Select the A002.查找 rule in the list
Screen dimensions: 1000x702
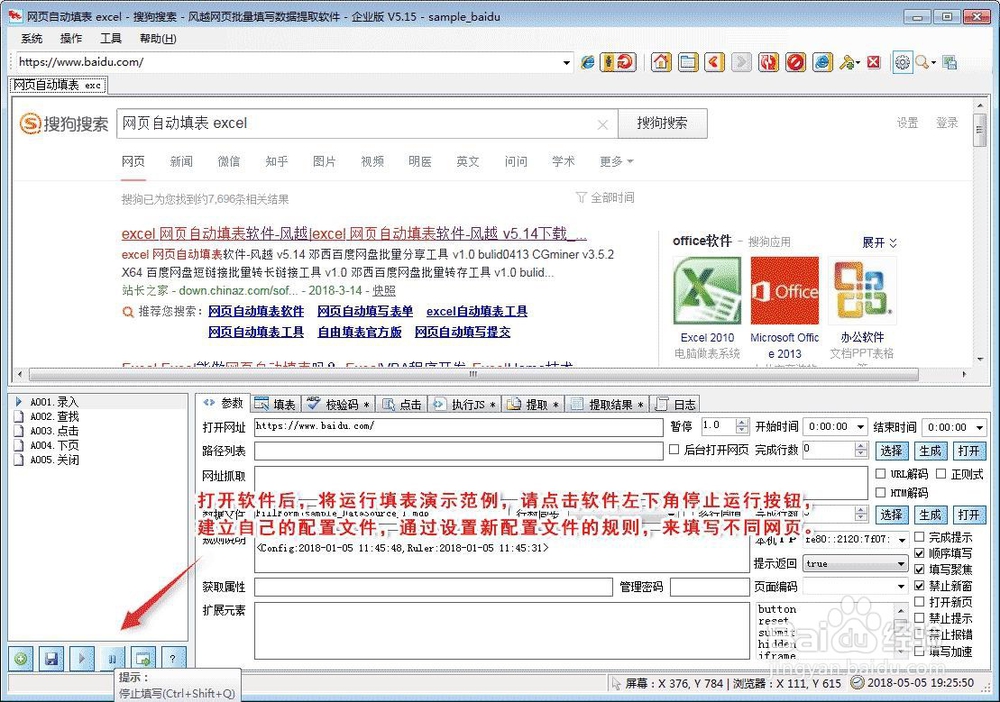pos(54,416)
